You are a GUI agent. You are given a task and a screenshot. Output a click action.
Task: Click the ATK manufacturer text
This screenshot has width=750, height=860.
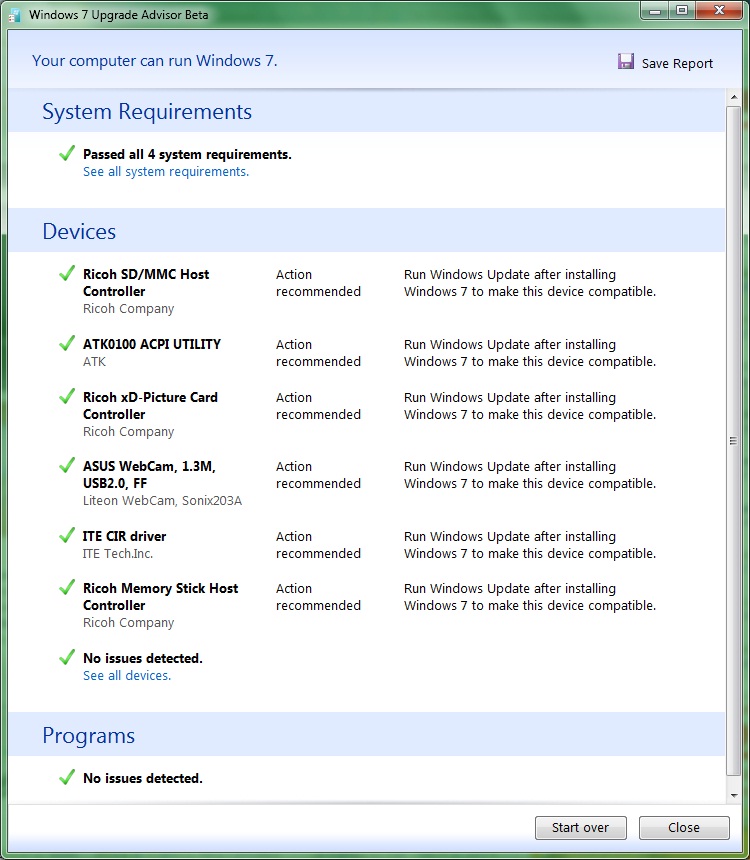[94, 362]
